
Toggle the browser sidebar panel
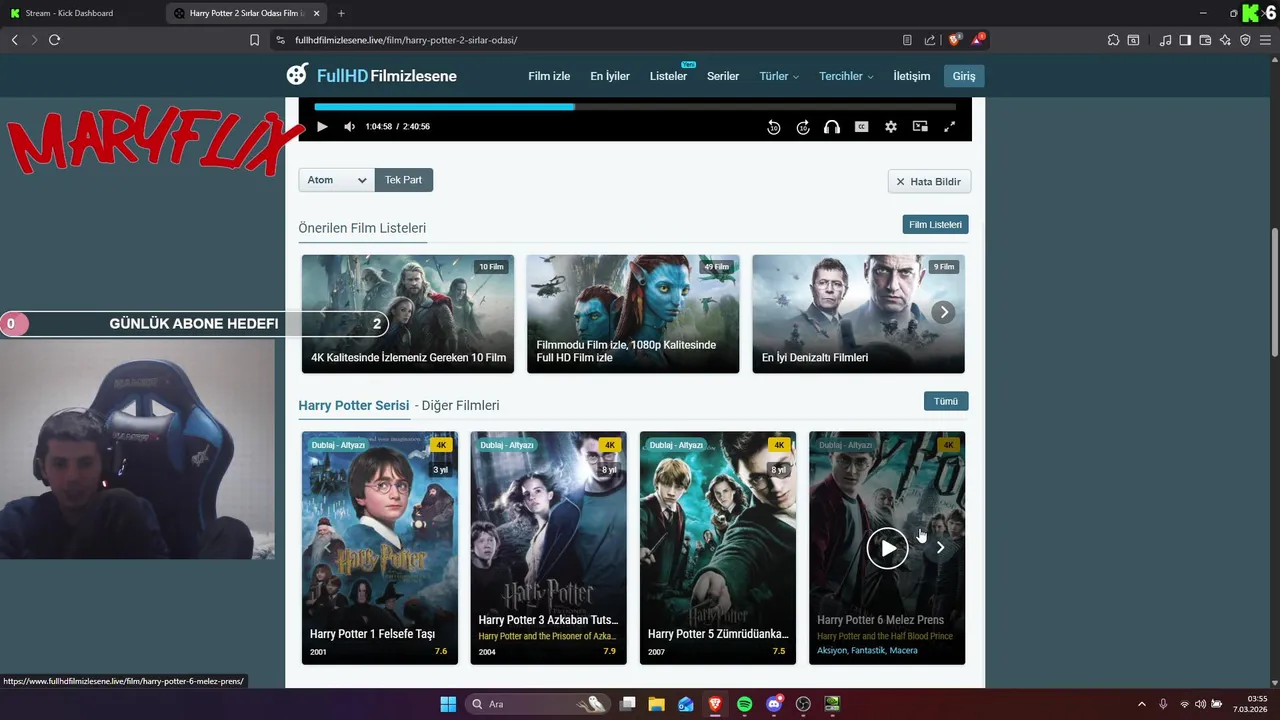point(1185,40)
